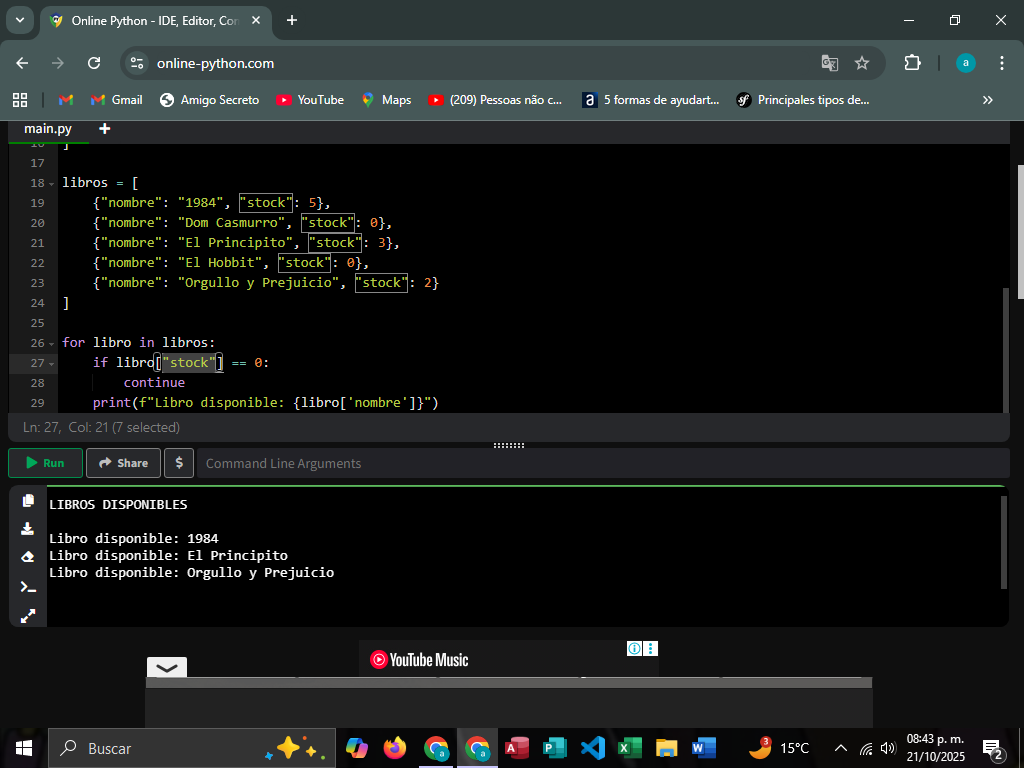1024x768 pixels.
Task: Bookmark this page with the star icon
Action: tap(862, 63)
